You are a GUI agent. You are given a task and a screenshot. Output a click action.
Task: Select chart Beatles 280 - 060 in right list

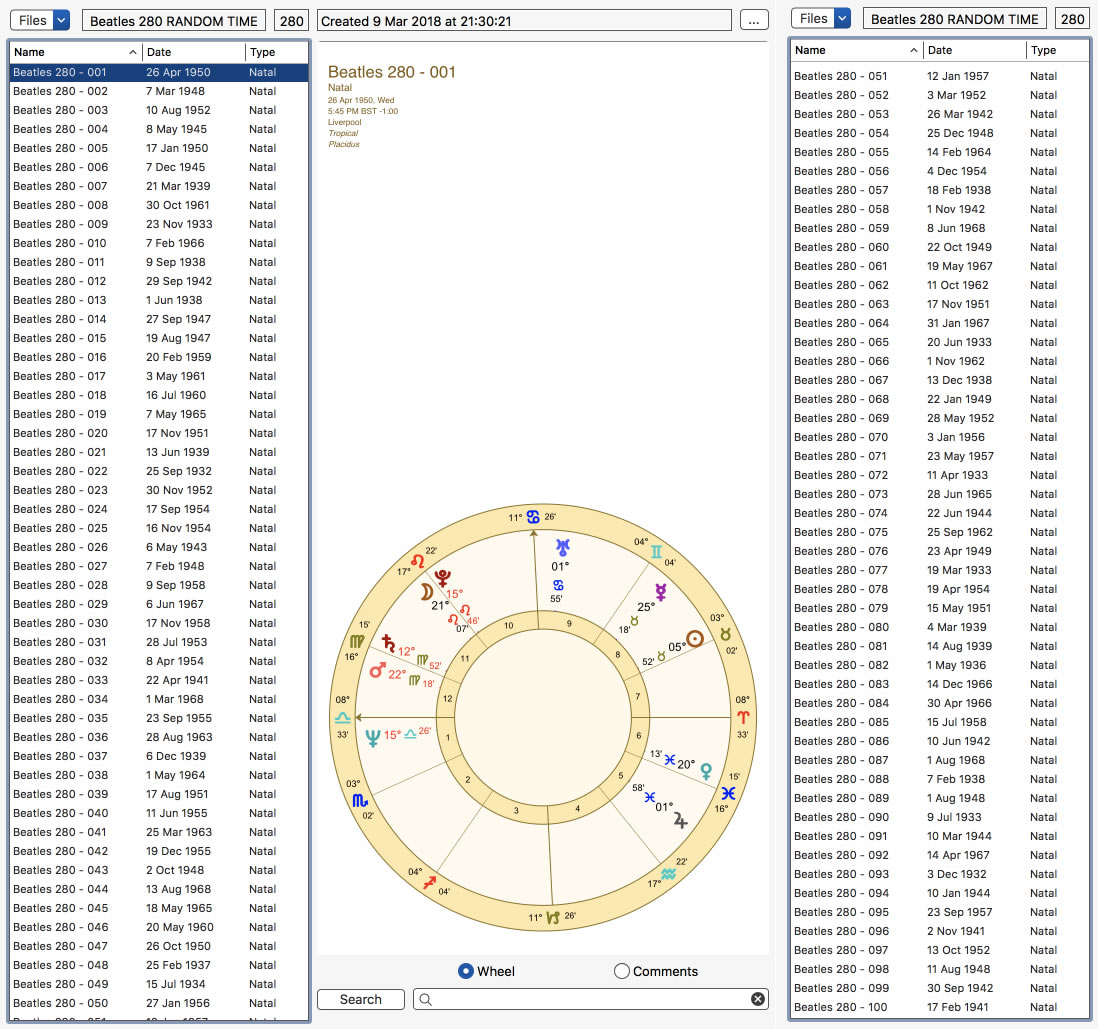point(940,247)
